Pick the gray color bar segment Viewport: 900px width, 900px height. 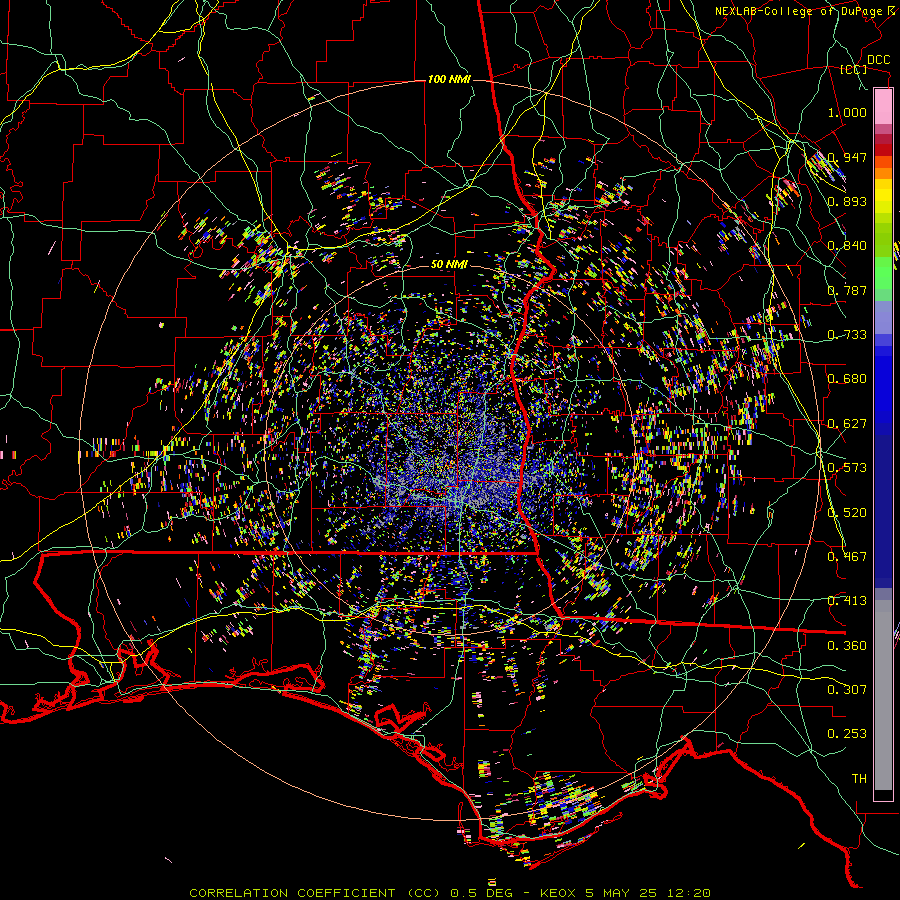coord(883,695)
